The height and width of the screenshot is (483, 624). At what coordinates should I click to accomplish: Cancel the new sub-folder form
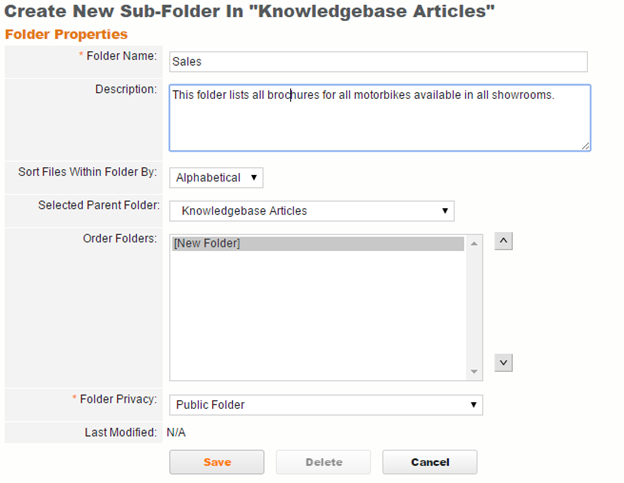[x=429, y=462]
